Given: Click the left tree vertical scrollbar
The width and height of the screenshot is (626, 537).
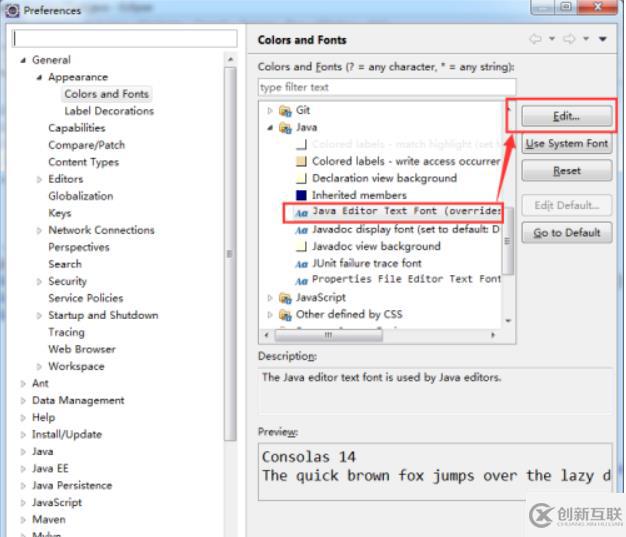Looking at the screenshot, I should point(230,254).
